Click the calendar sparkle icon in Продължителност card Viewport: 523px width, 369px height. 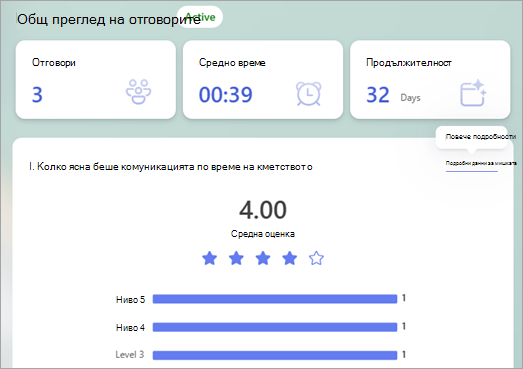473,93
